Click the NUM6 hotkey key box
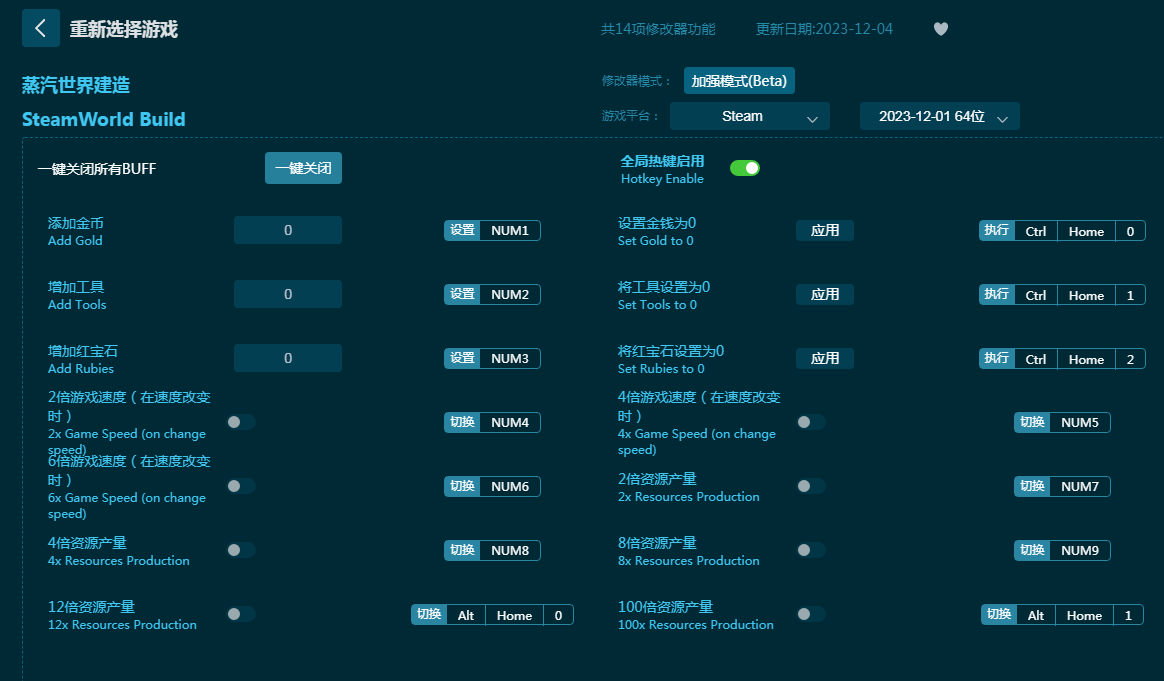 510,486
